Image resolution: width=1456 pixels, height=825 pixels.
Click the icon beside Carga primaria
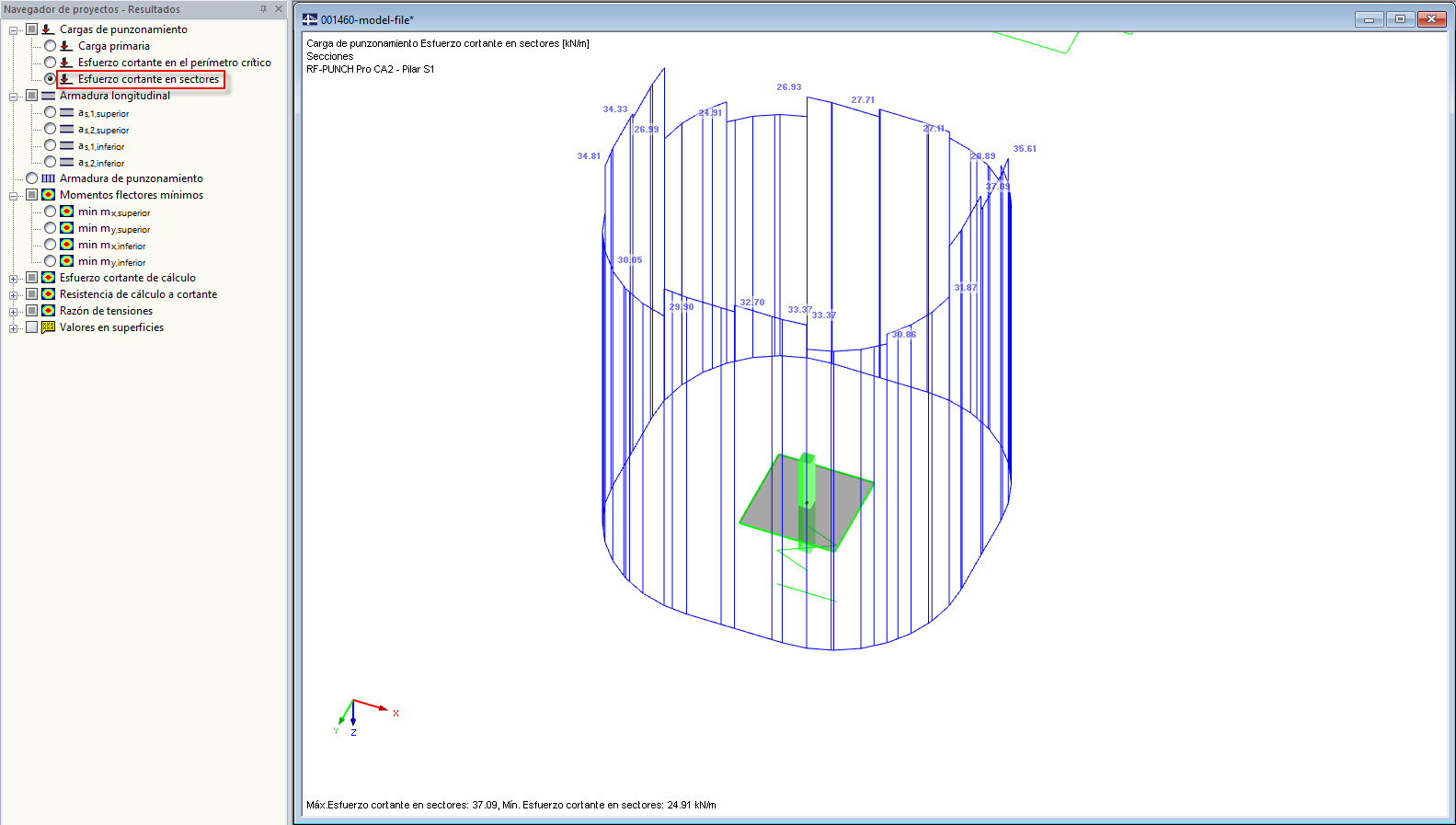click(65, 46)
